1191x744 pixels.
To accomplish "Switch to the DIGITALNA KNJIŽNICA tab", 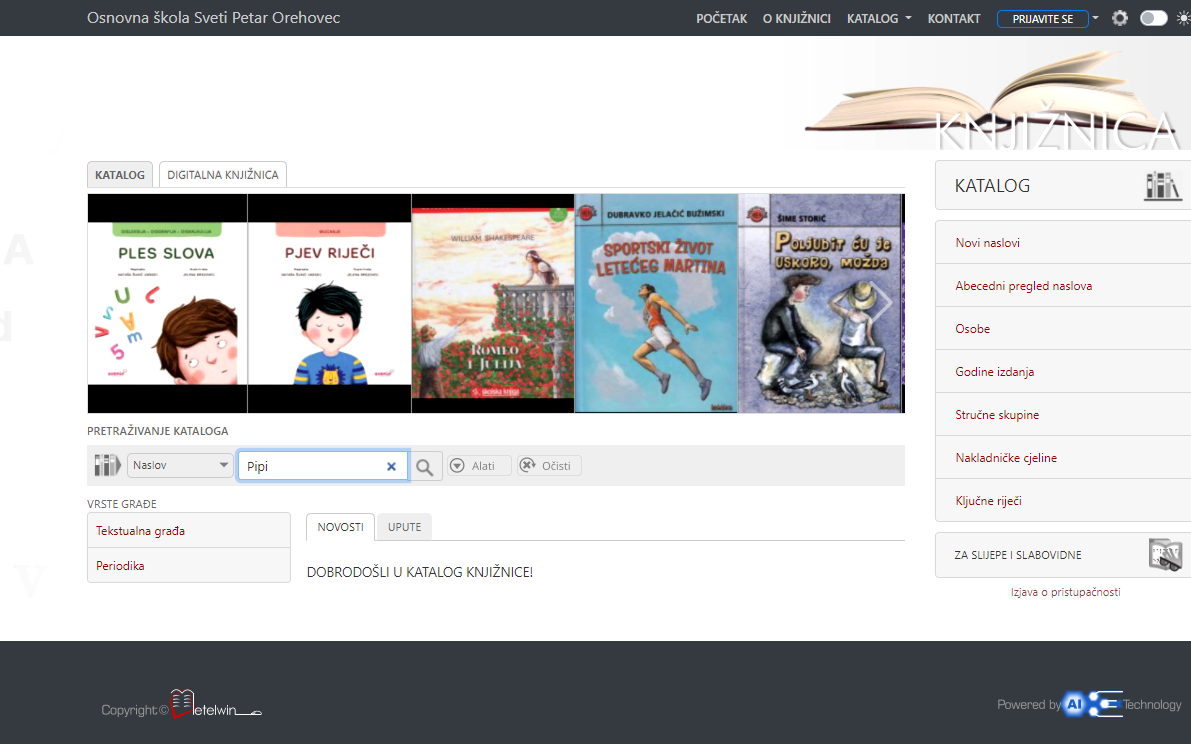I will (x=223, y=175).
